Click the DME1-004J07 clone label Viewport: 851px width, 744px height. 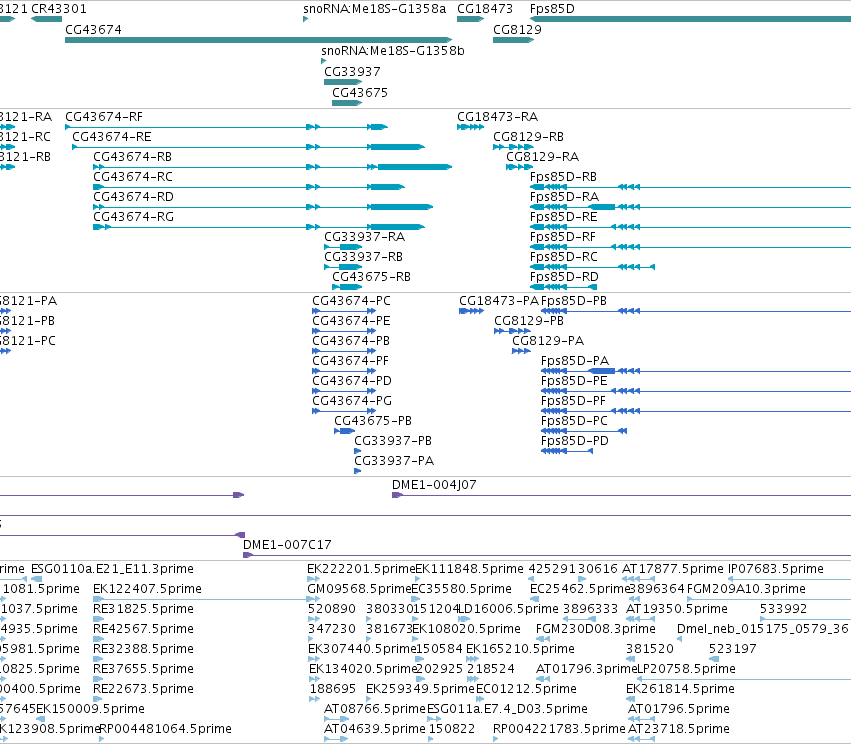[x=434, y=485]
